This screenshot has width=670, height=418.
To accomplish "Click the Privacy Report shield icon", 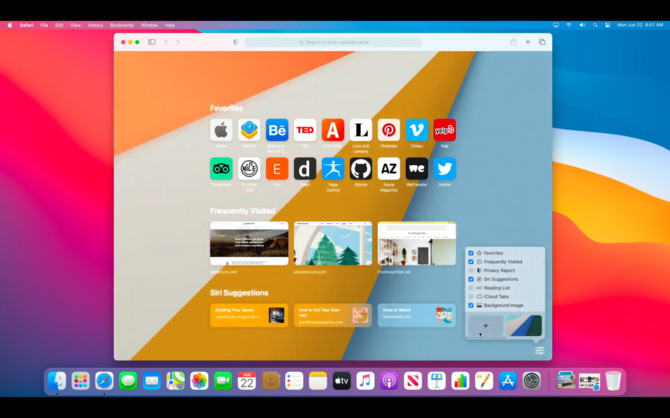I will [x=236, y=42].
